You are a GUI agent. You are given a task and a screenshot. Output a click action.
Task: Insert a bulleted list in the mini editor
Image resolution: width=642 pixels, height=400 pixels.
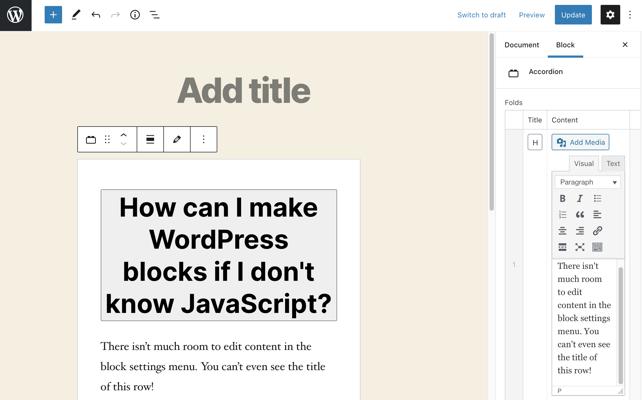click(x=597, y=199)
